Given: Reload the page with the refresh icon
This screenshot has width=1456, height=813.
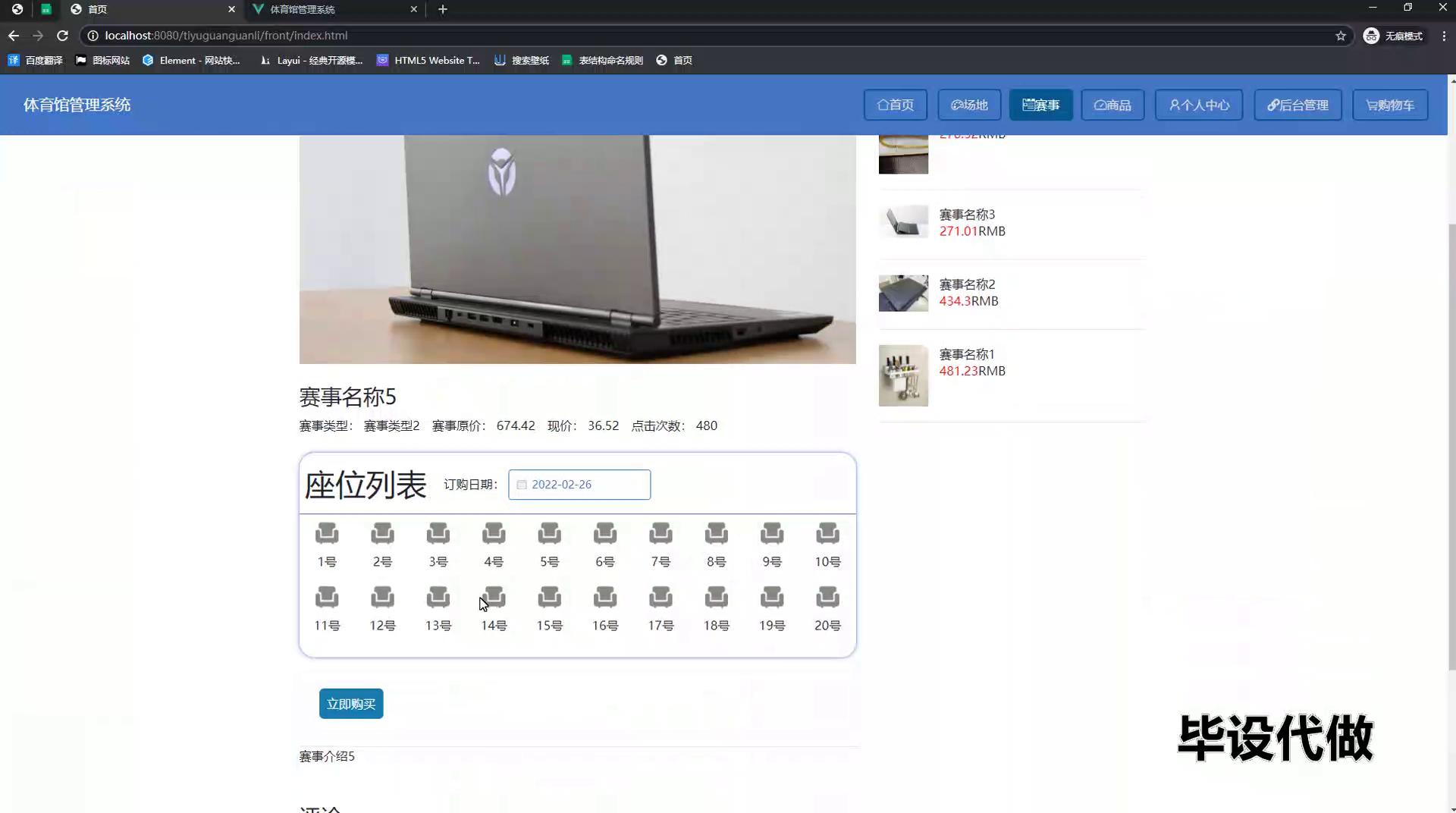Looking at the screenshot, I should 62,36.
